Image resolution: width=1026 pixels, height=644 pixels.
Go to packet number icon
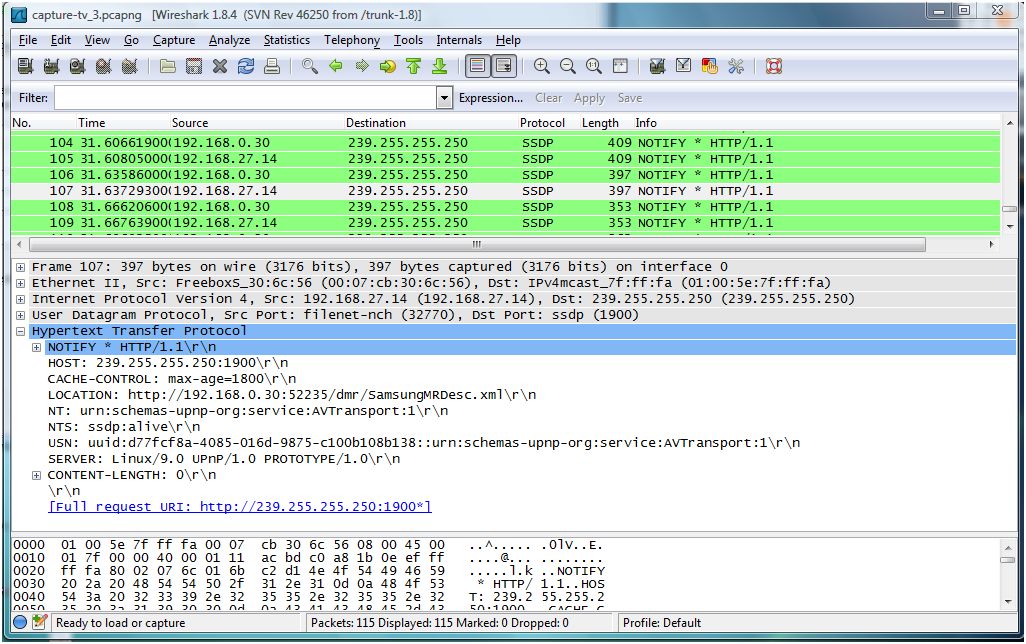(x=387, y=66)
